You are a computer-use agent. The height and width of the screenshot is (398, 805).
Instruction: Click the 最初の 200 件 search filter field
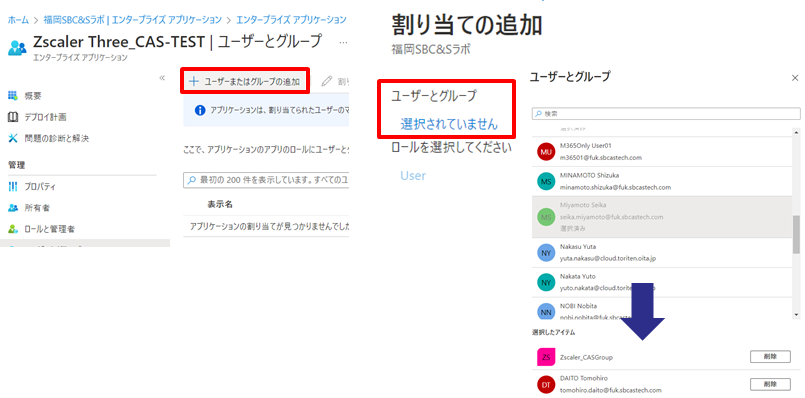[x=266, y=180]
